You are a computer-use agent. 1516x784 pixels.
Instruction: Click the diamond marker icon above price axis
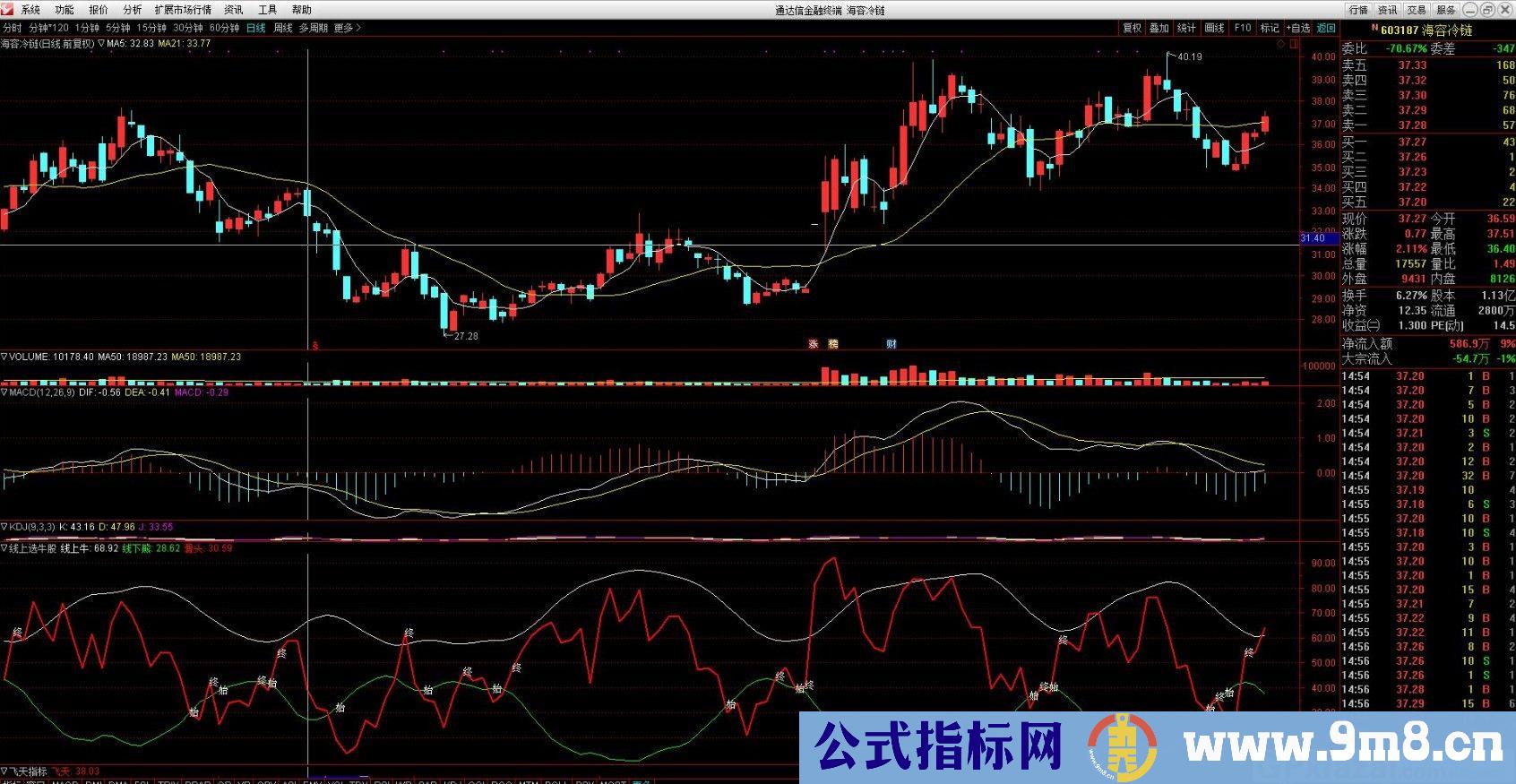pyautogui.click(x=1280, y=43)
